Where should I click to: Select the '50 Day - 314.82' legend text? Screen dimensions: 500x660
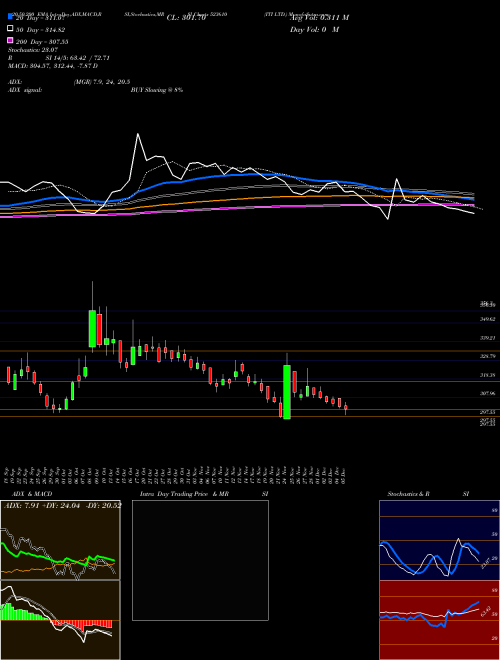[40, 30]
